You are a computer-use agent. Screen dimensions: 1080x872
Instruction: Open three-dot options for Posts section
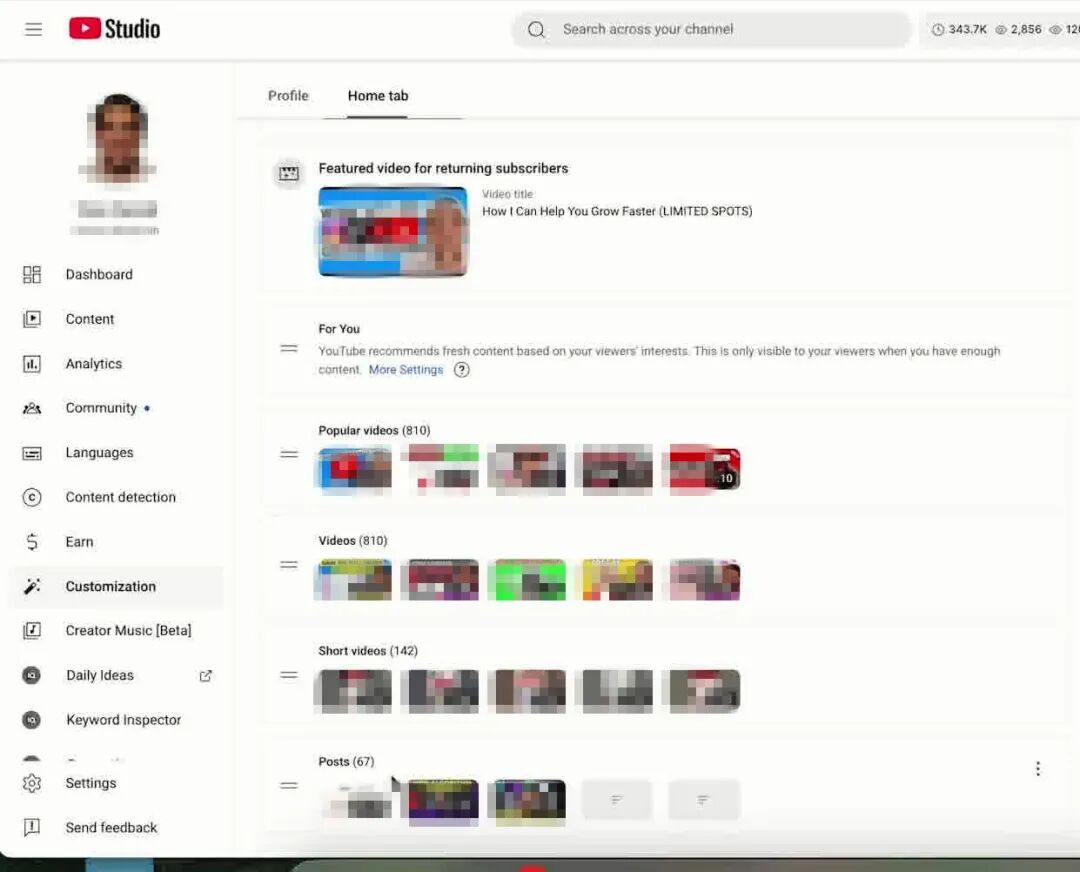click(1037, 769)
